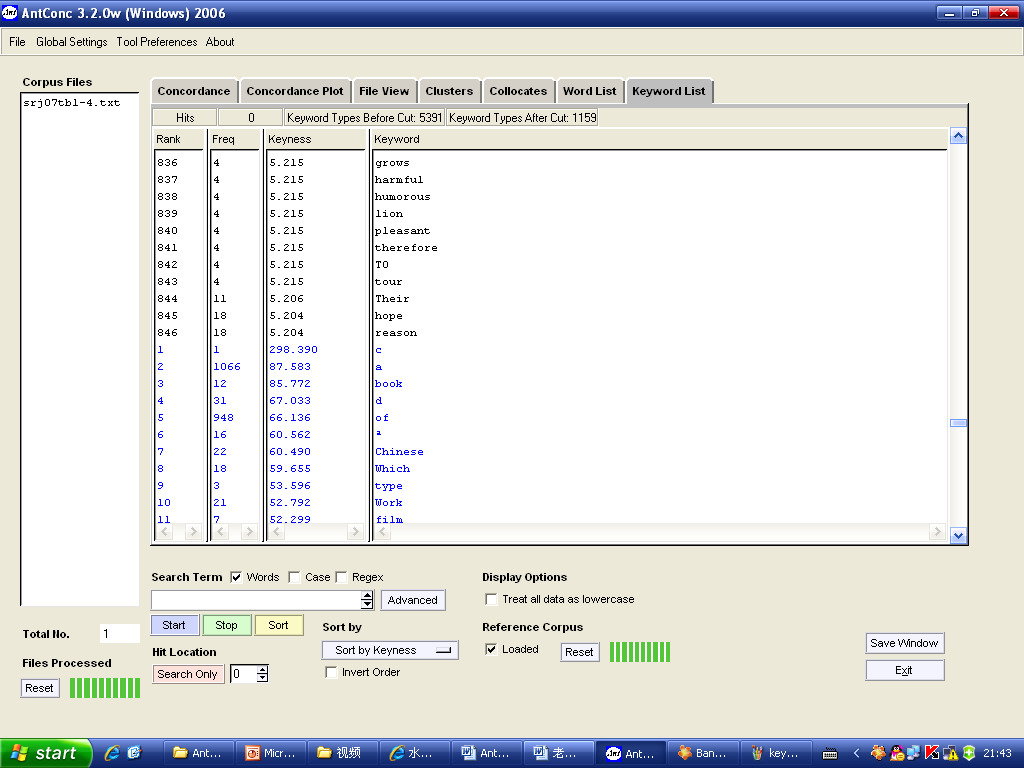Switch to the Concordance tab
Image resolution: width=1024 pixels, height=768 pixels.
(194, 91)
